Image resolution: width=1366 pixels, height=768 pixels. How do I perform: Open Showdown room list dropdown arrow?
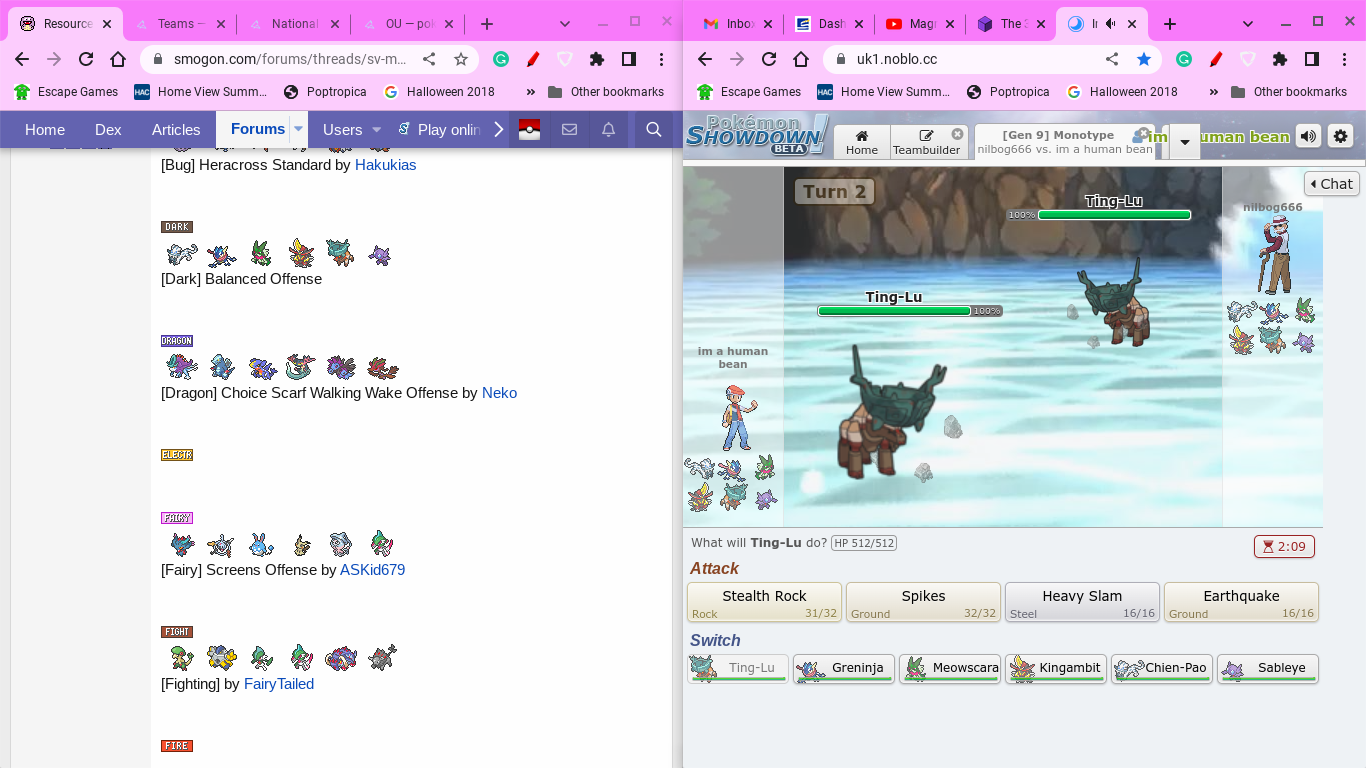[x=1184, y=142]
